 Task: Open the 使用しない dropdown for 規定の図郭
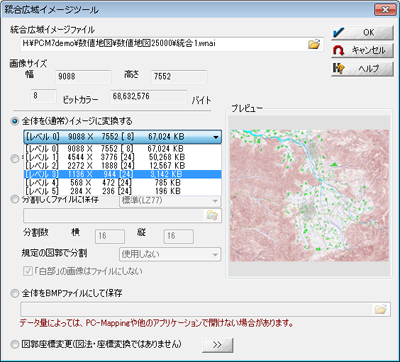point(170,254)
